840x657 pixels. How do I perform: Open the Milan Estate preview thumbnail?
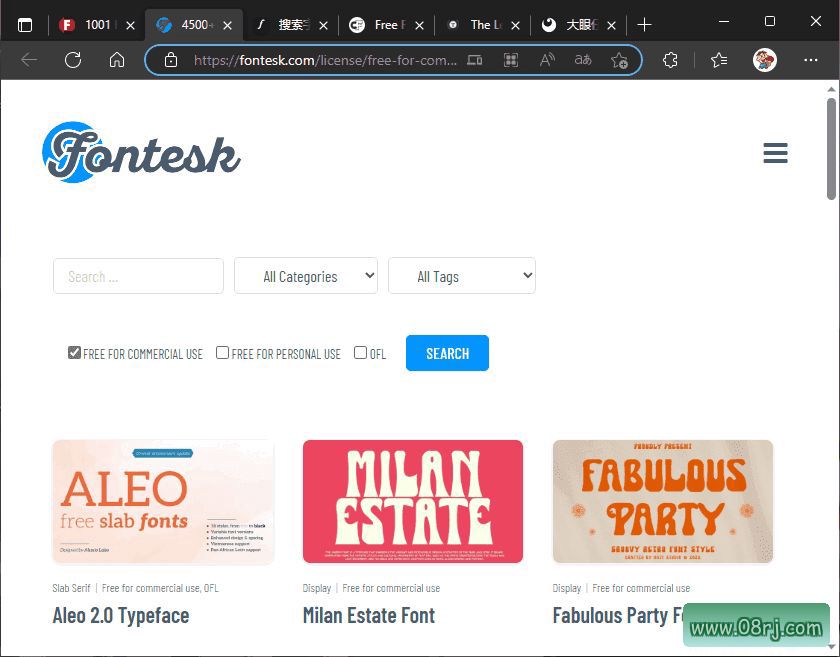(x=412, y=502)
